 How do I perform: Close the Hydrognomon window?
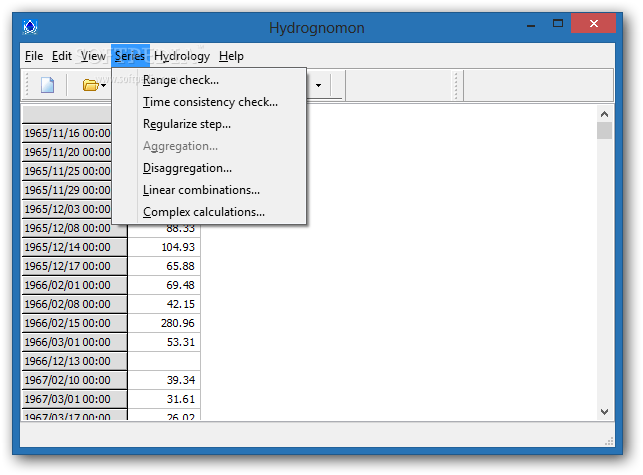click(x=593, y=23)
